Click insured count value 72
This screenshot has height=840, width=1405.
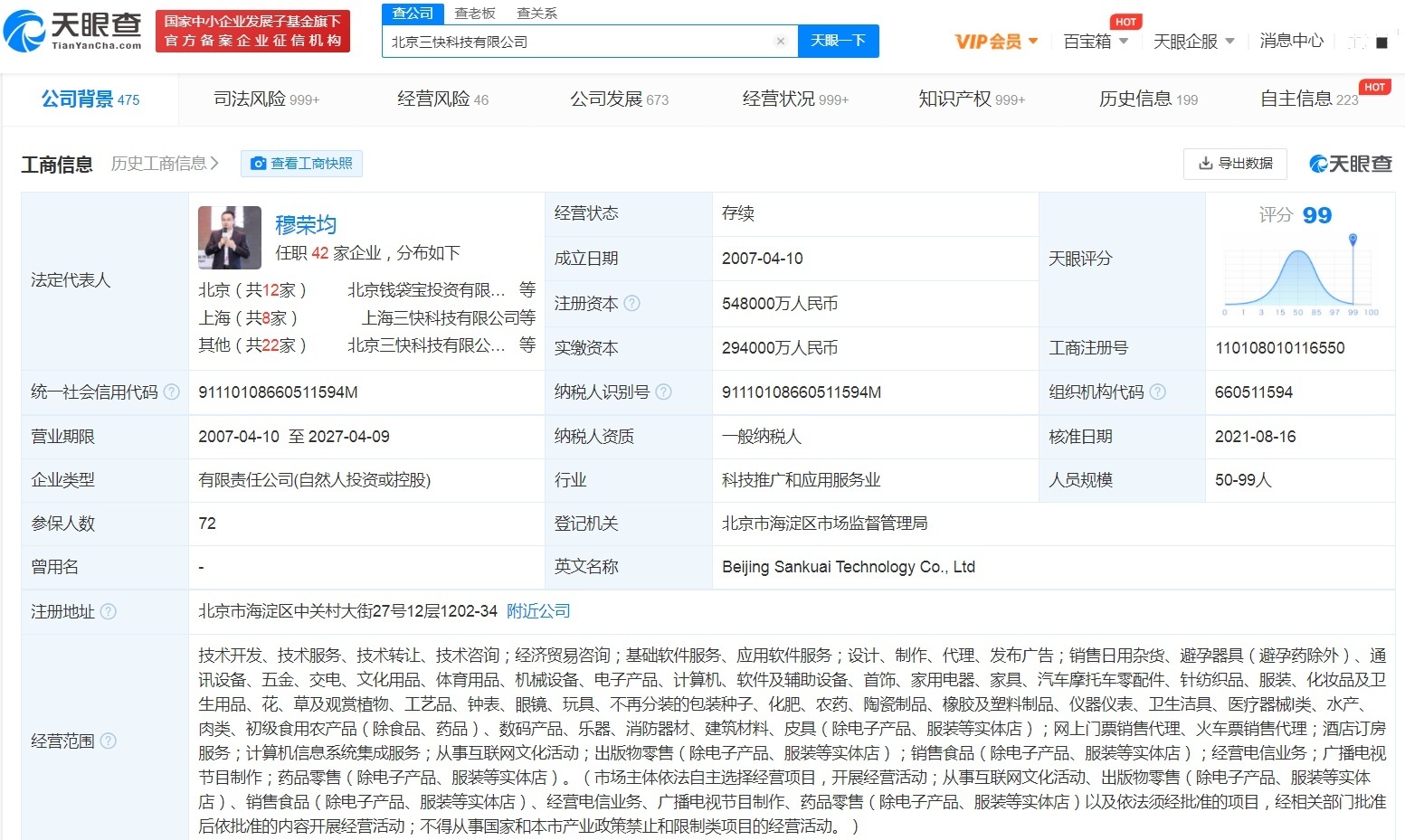207,524
